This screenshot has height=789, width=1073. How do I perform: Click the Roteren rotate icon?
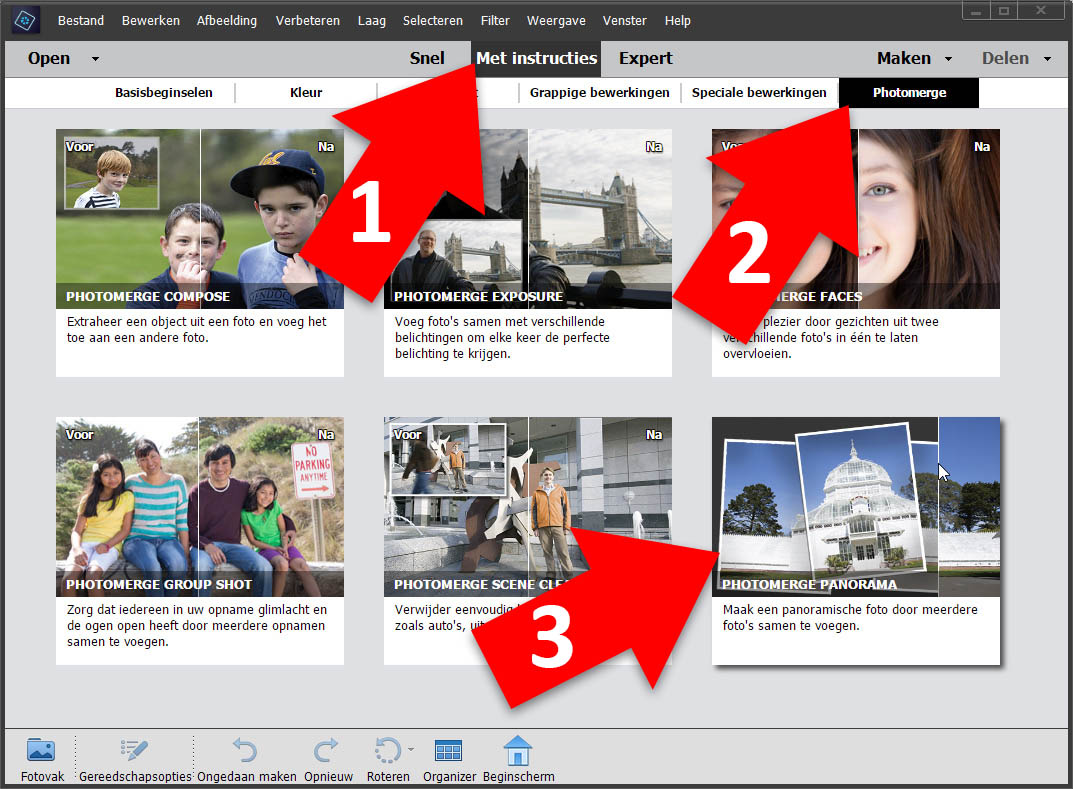385,751
